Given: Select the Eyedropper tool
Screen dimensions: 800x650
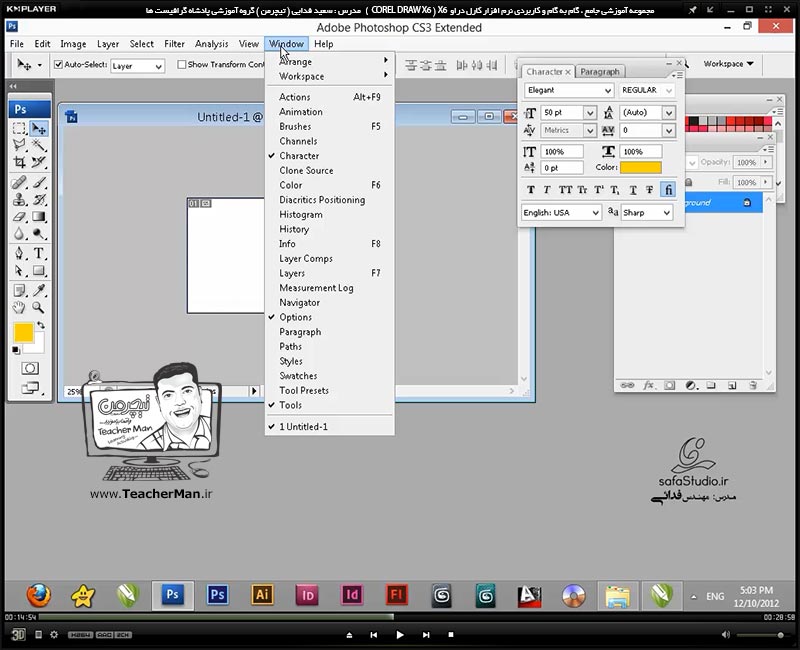Looking at the screenshot, I should (x=39, y=291).
